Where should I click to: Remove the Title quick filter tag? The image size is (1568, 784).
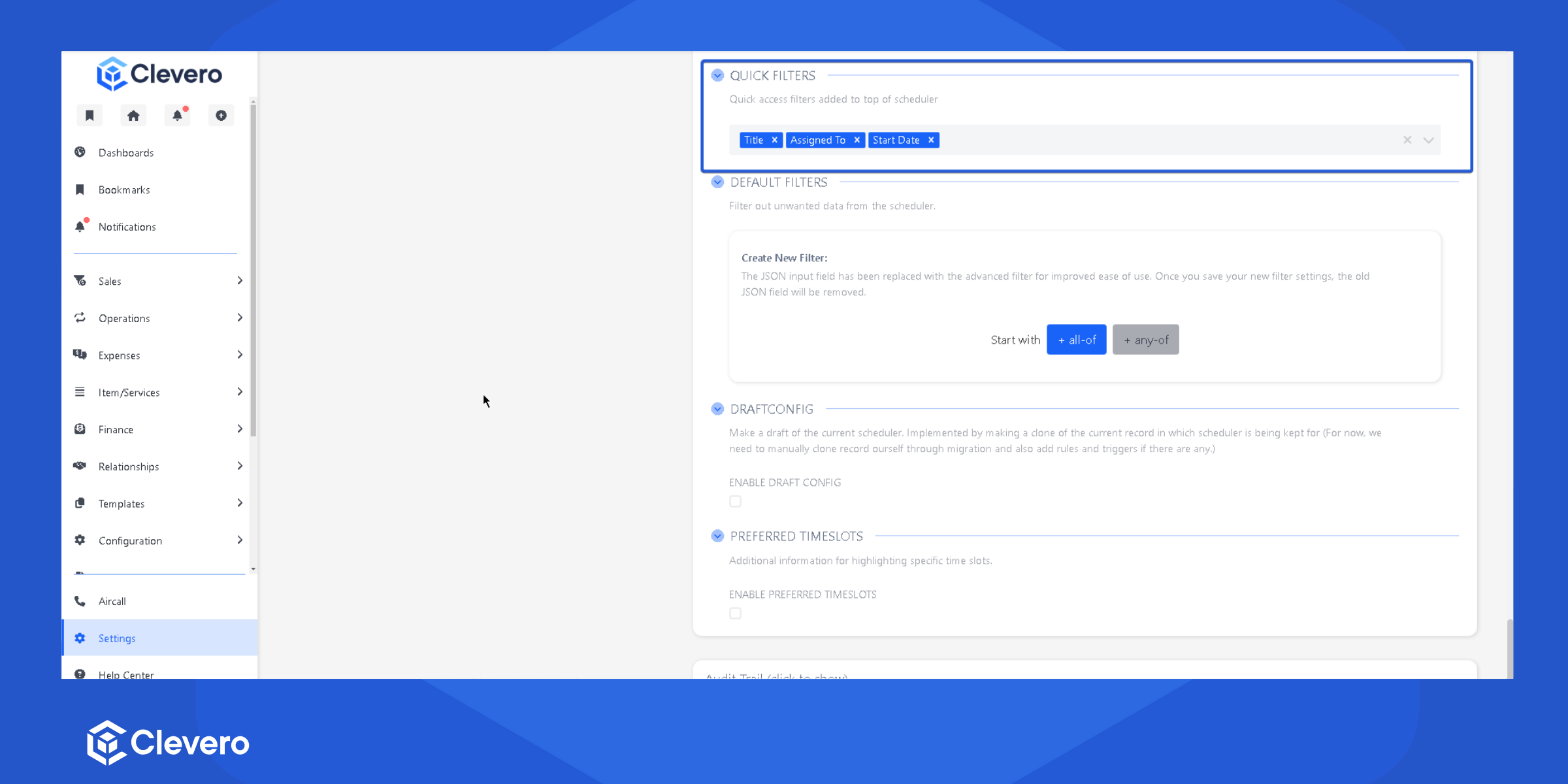[774, 140]
